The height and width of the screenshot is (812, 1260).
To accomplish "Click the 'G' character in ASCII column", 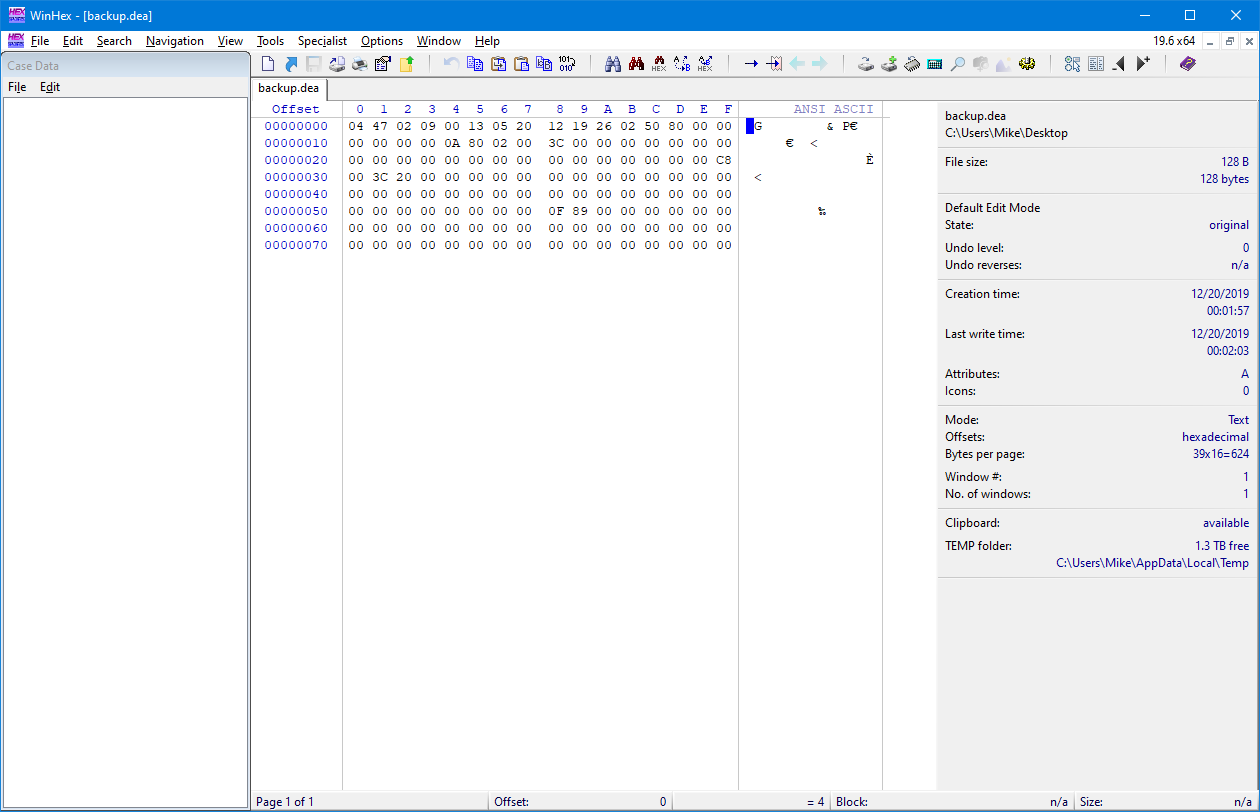I will 758,126.
